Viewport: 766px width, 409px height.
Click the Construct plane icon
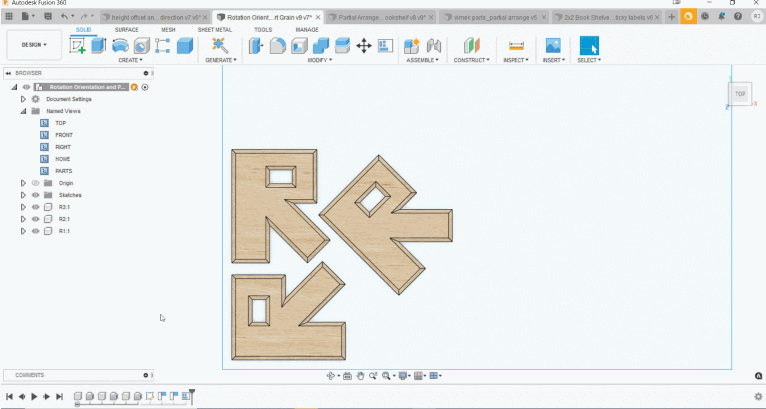[470, 46]
